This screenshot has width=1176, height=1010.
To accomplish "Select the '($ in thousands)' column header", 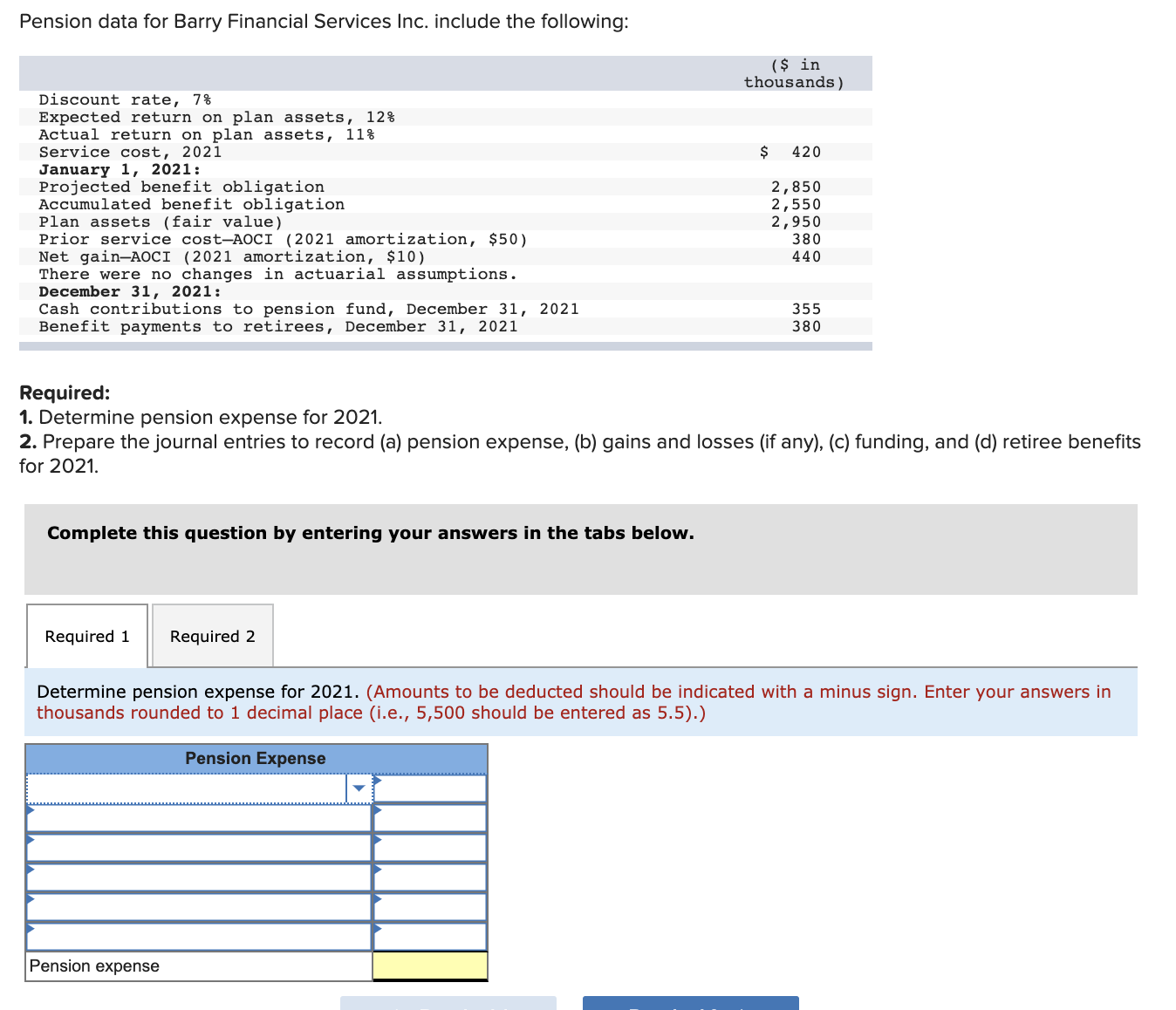I will (794, 73).
